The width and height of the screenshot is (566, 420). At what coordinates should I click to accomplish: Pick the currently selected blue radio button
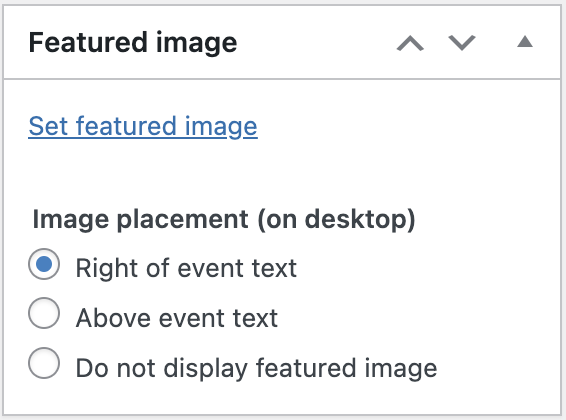[x=44, y=264]
